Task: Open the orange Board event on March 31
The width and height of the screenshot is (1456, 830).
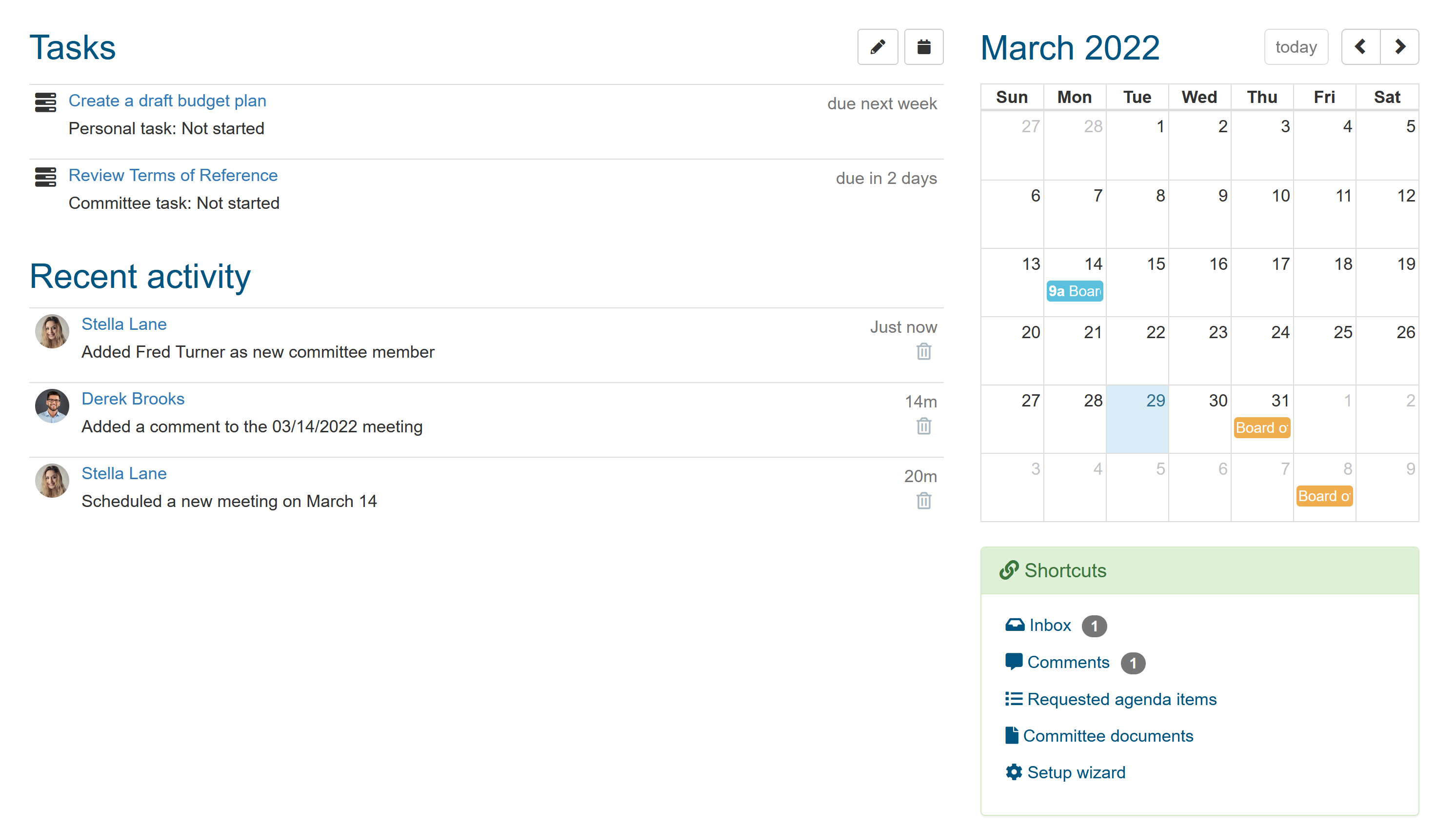Action: click(1262, 428)
